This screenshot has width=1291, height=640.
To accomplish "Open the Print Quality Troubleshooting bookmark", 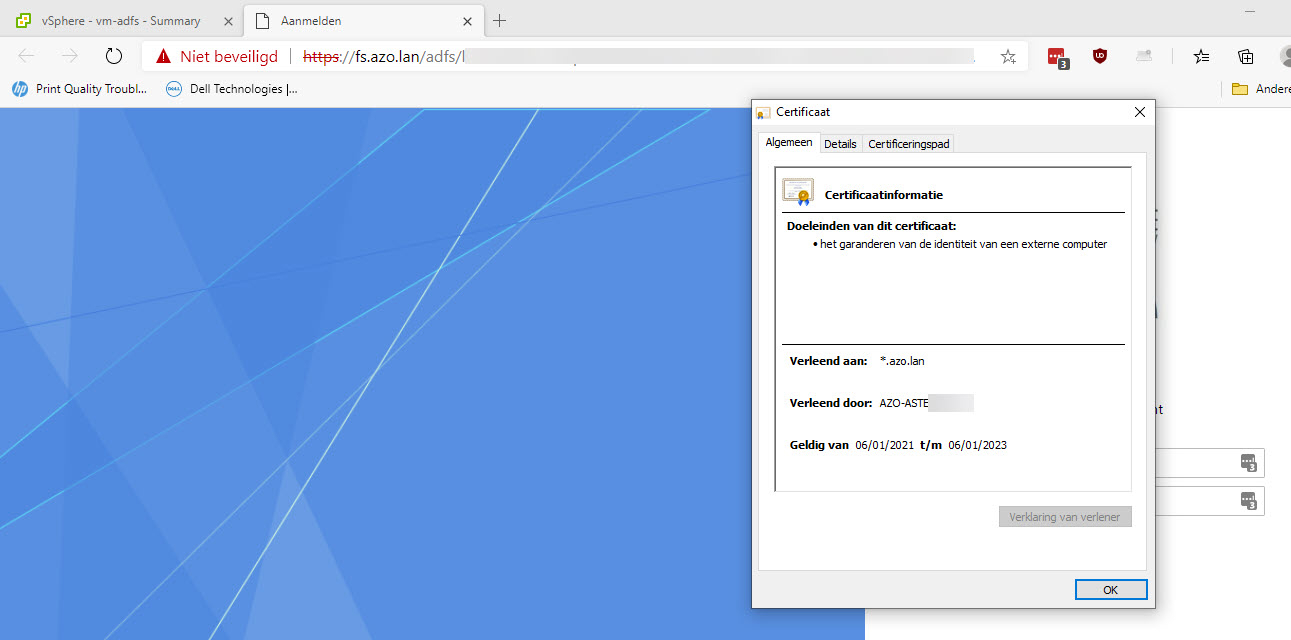I will point(80,89).
